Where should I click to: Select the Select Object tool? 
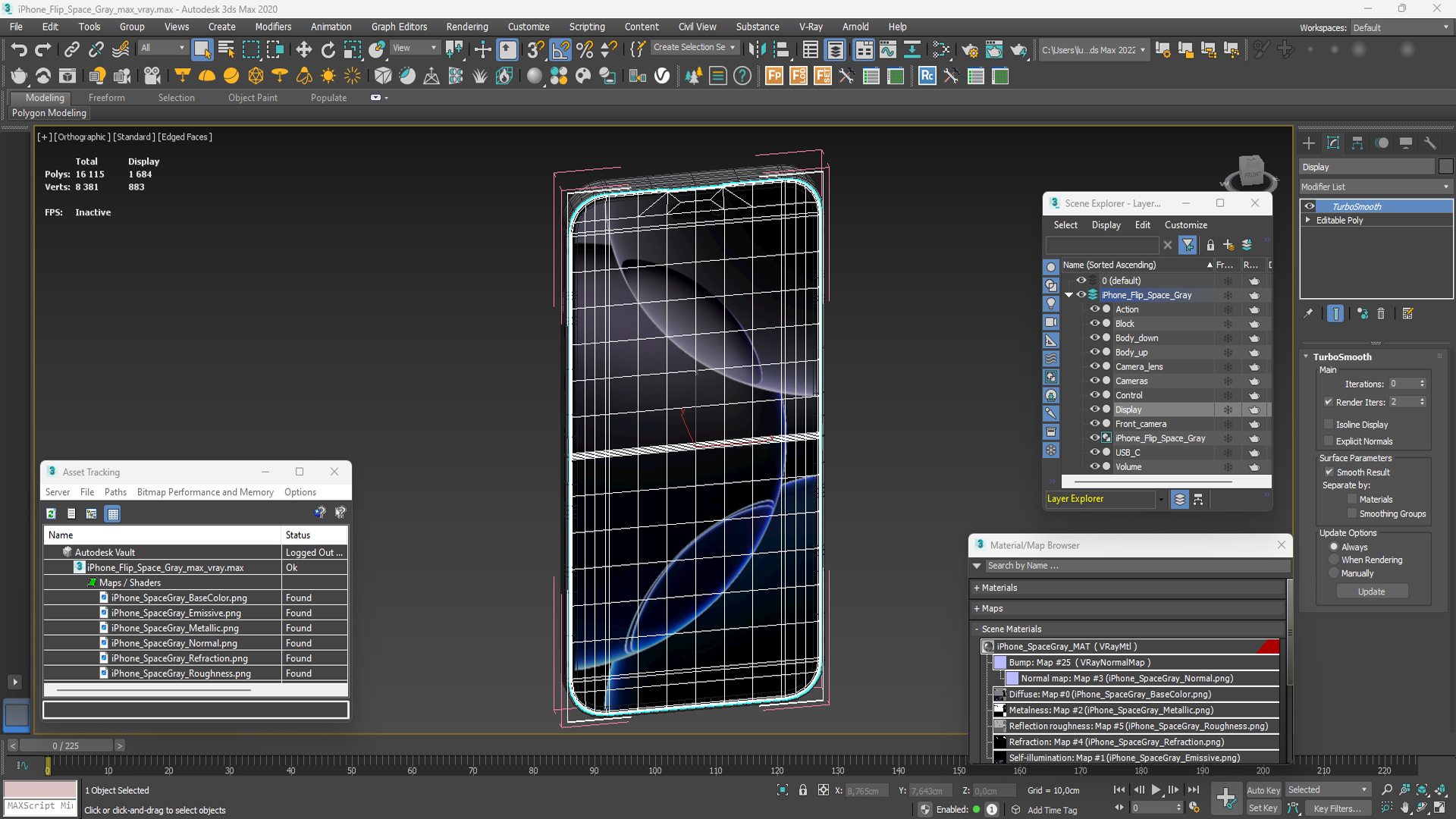pos(202,50)
